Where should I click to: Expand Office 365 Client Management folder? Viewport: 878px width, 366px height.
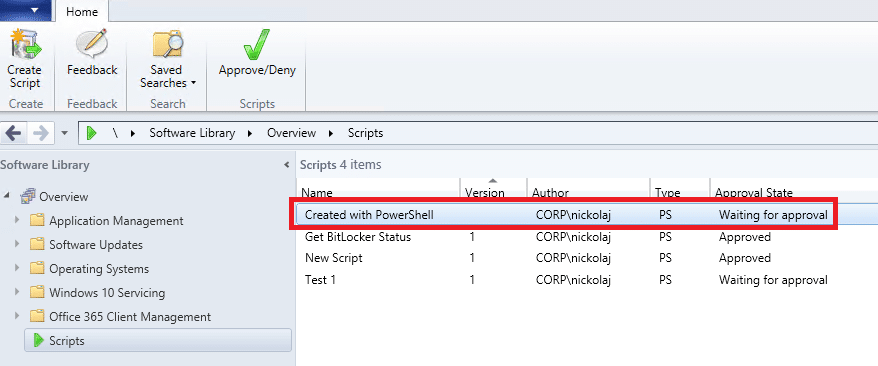(17, 316)
